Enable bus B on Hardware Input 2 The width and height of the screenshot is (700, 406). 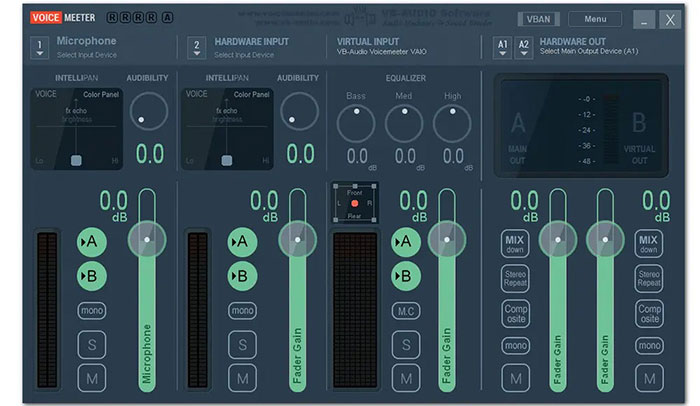click(x=242, y=276)
